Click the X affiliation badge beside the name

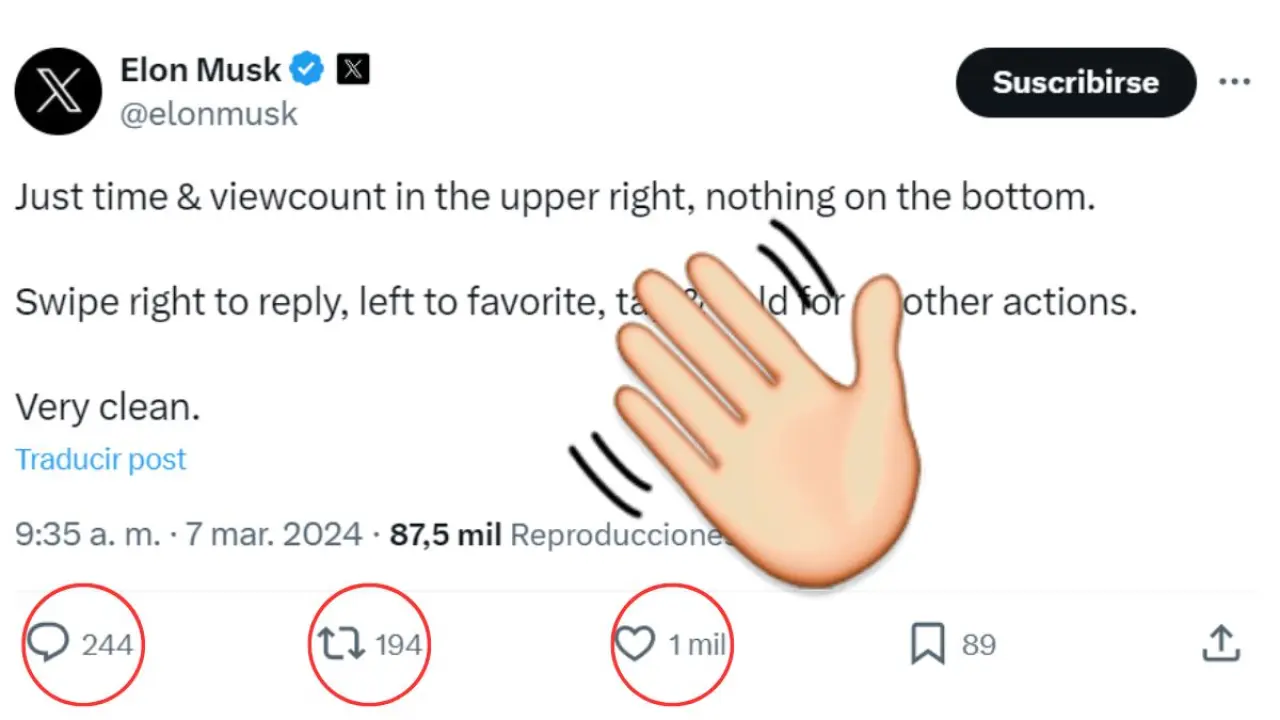click(353, 70)
